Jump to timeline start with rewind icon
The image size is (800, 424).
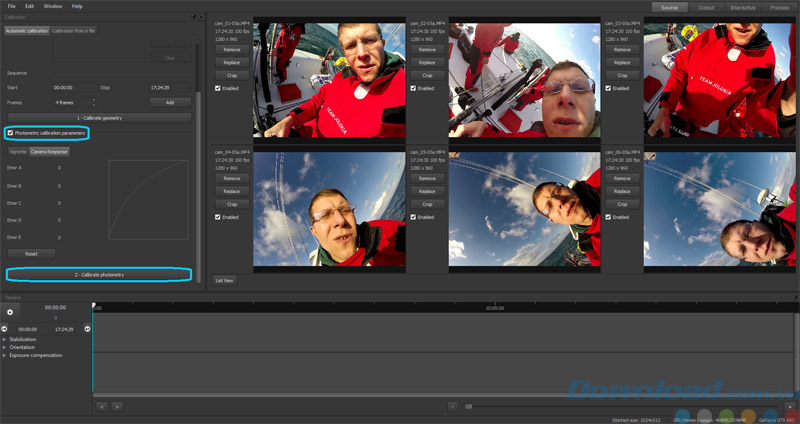point(4,328)
